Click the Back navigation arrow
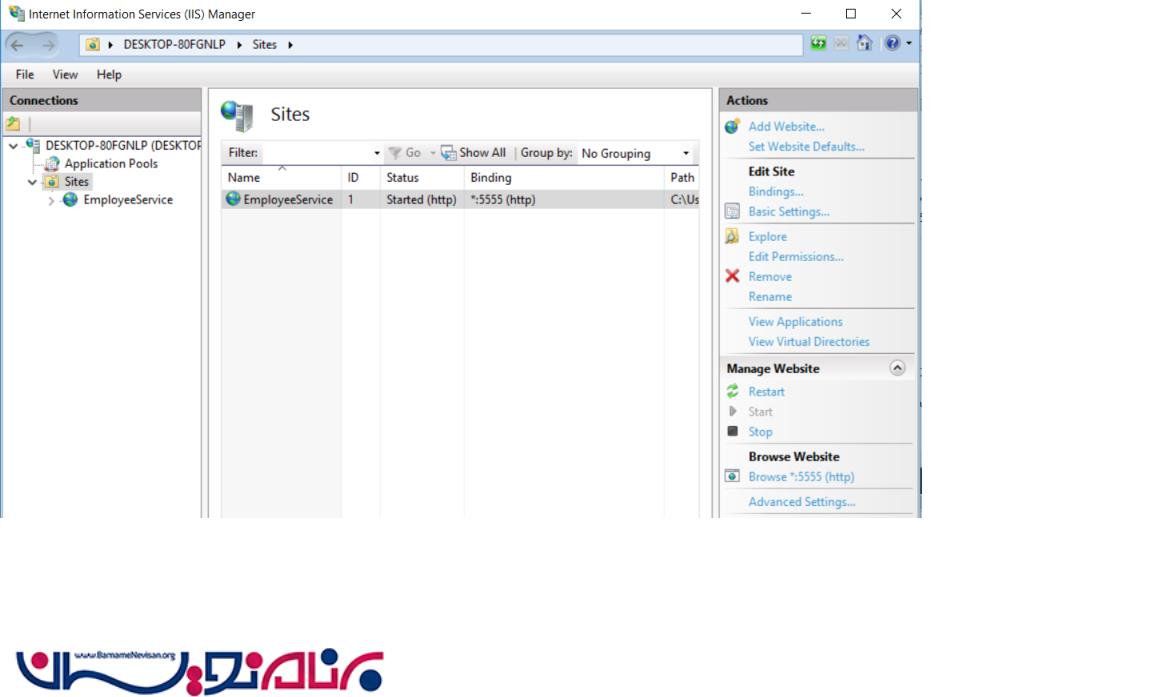 click(x=18, y=45)
